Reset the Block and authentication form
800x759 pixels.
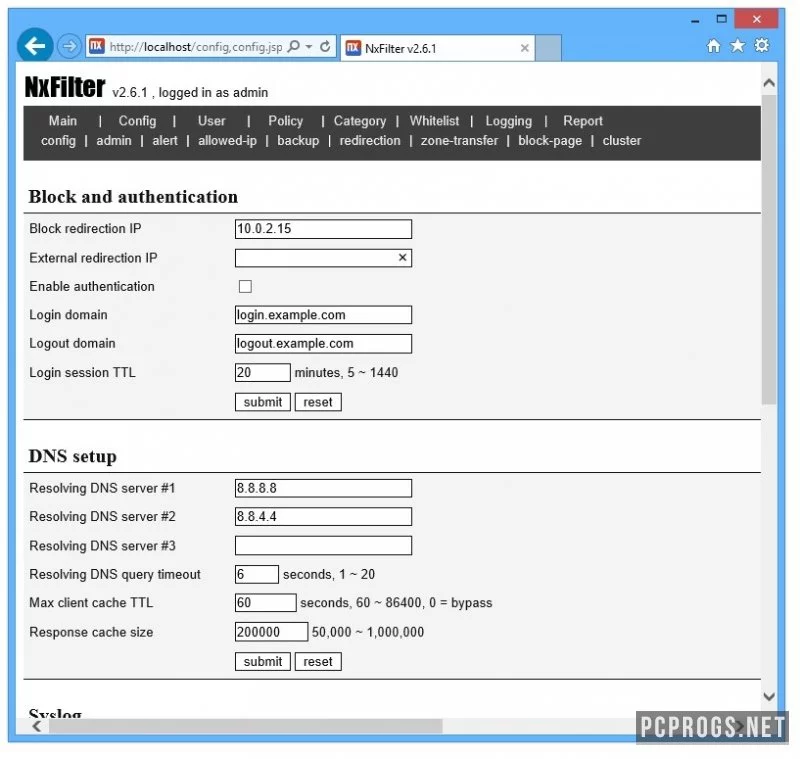[318, 402]
